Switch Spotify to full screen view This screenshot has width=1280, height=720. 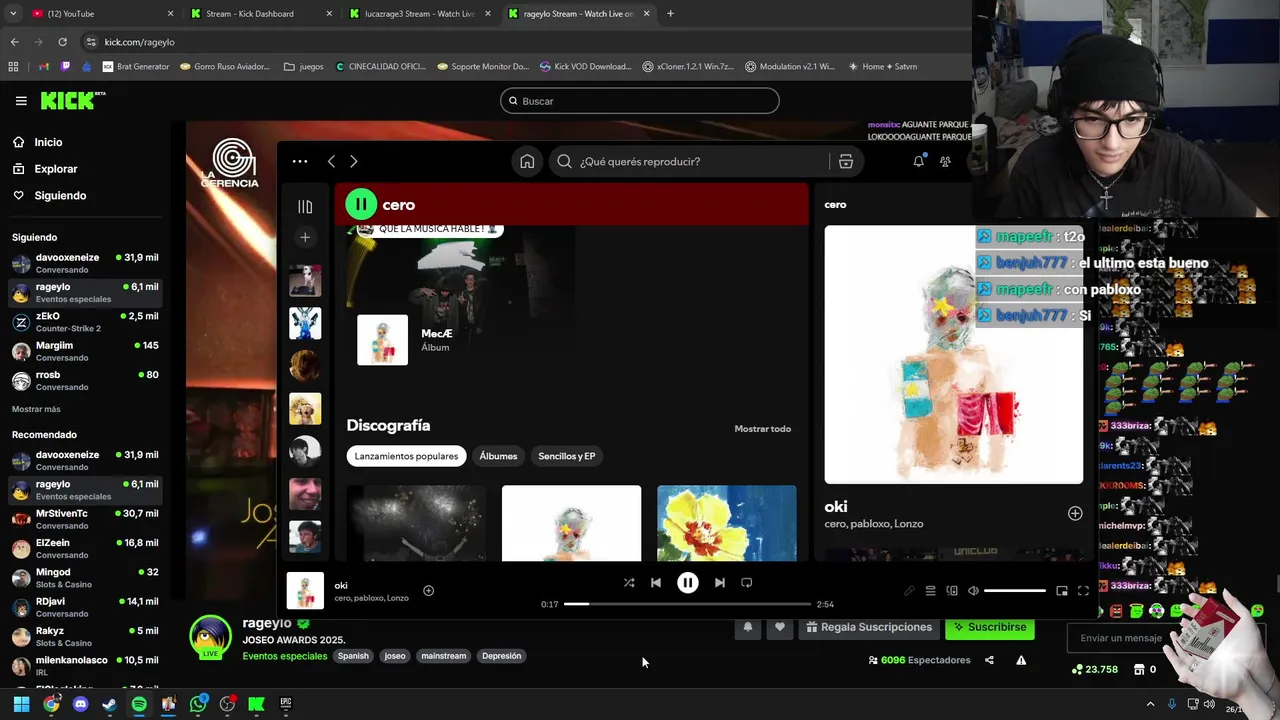pyautogui.click(x=1083, y=591)
